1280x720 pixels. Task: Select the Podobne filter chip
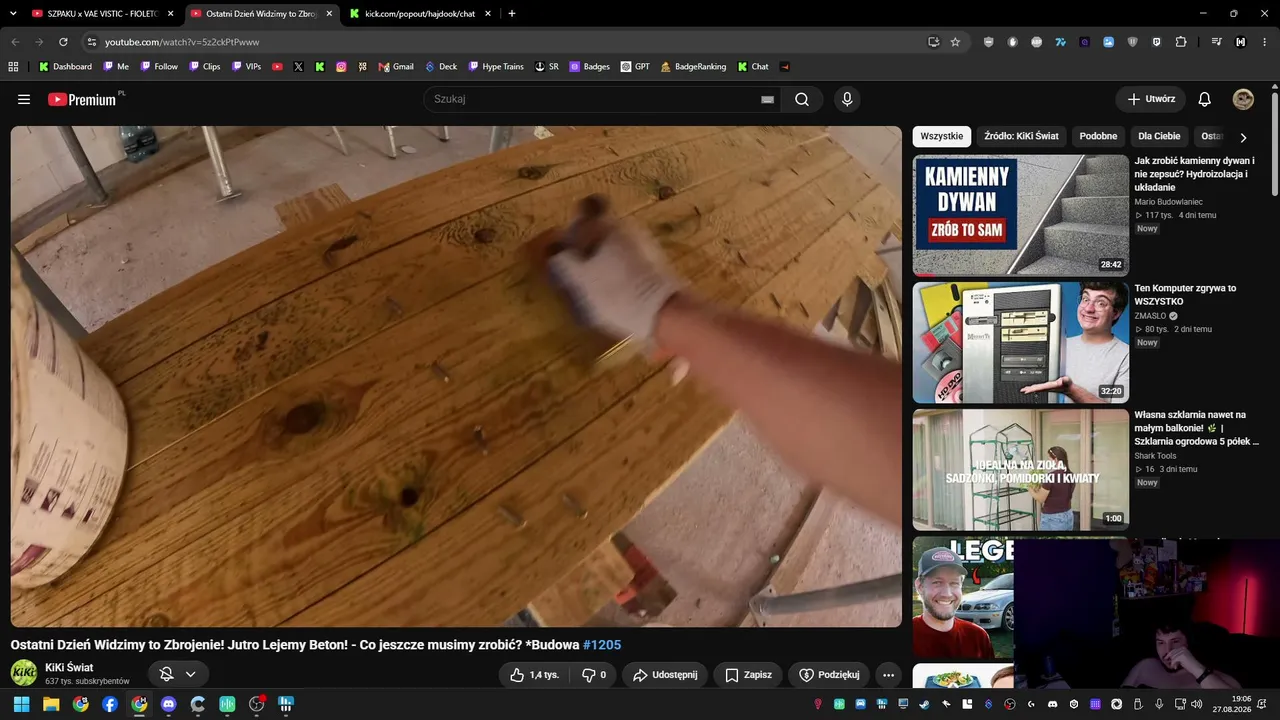pos(1098,136)
